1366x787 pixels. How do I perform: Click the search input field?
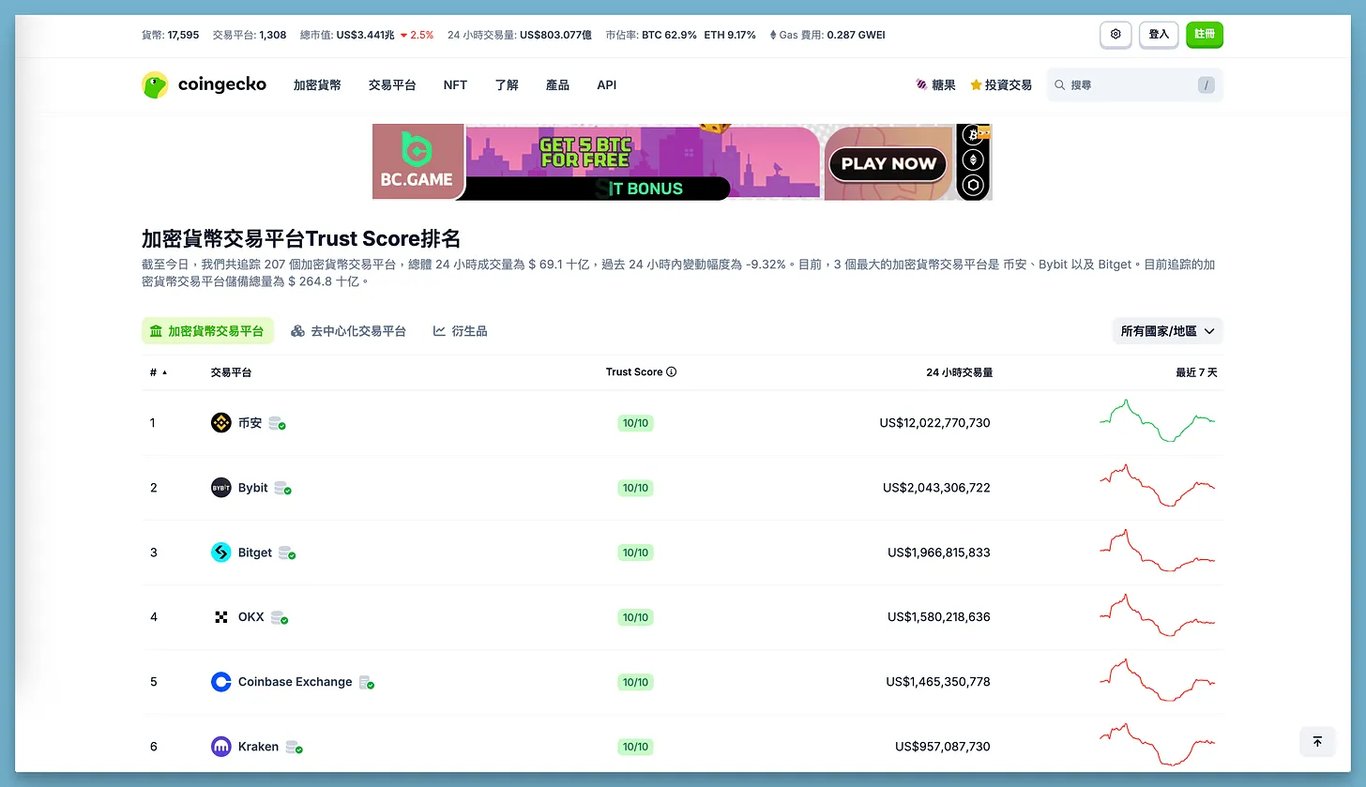tap(1135, 85)
